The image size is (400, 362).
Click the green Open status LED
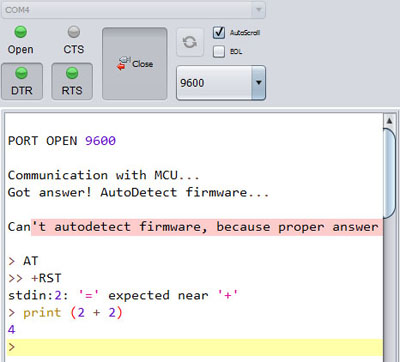[21, 32]
